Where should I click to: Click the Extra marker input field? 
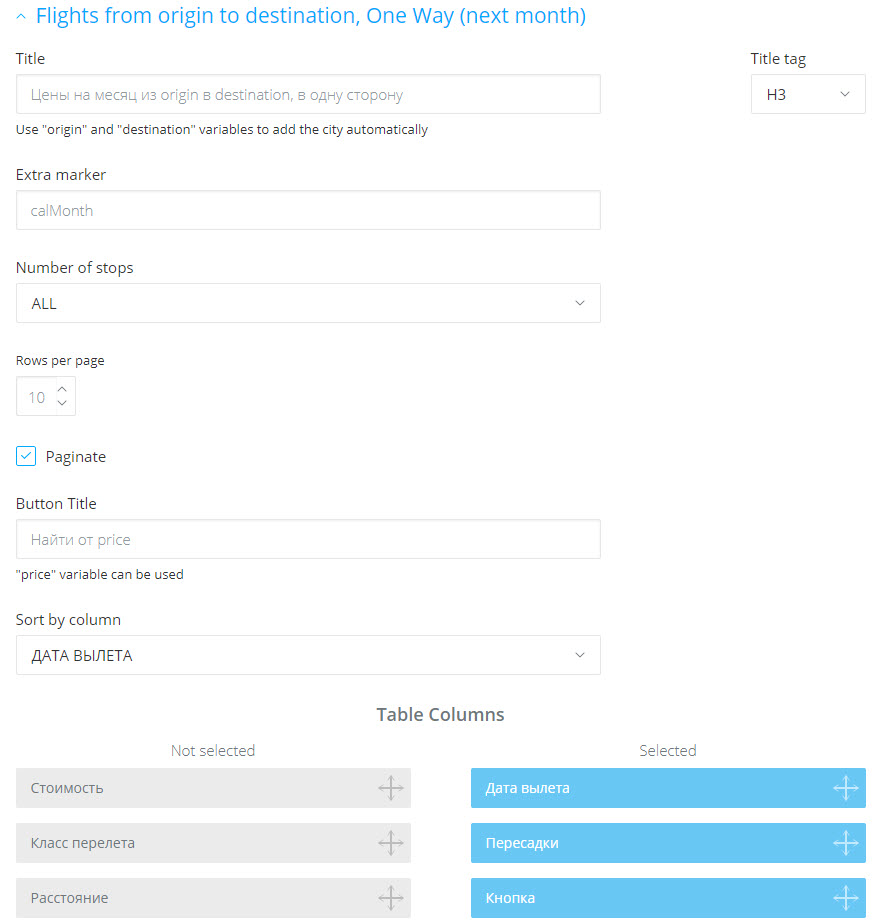(x=308, y=210)
